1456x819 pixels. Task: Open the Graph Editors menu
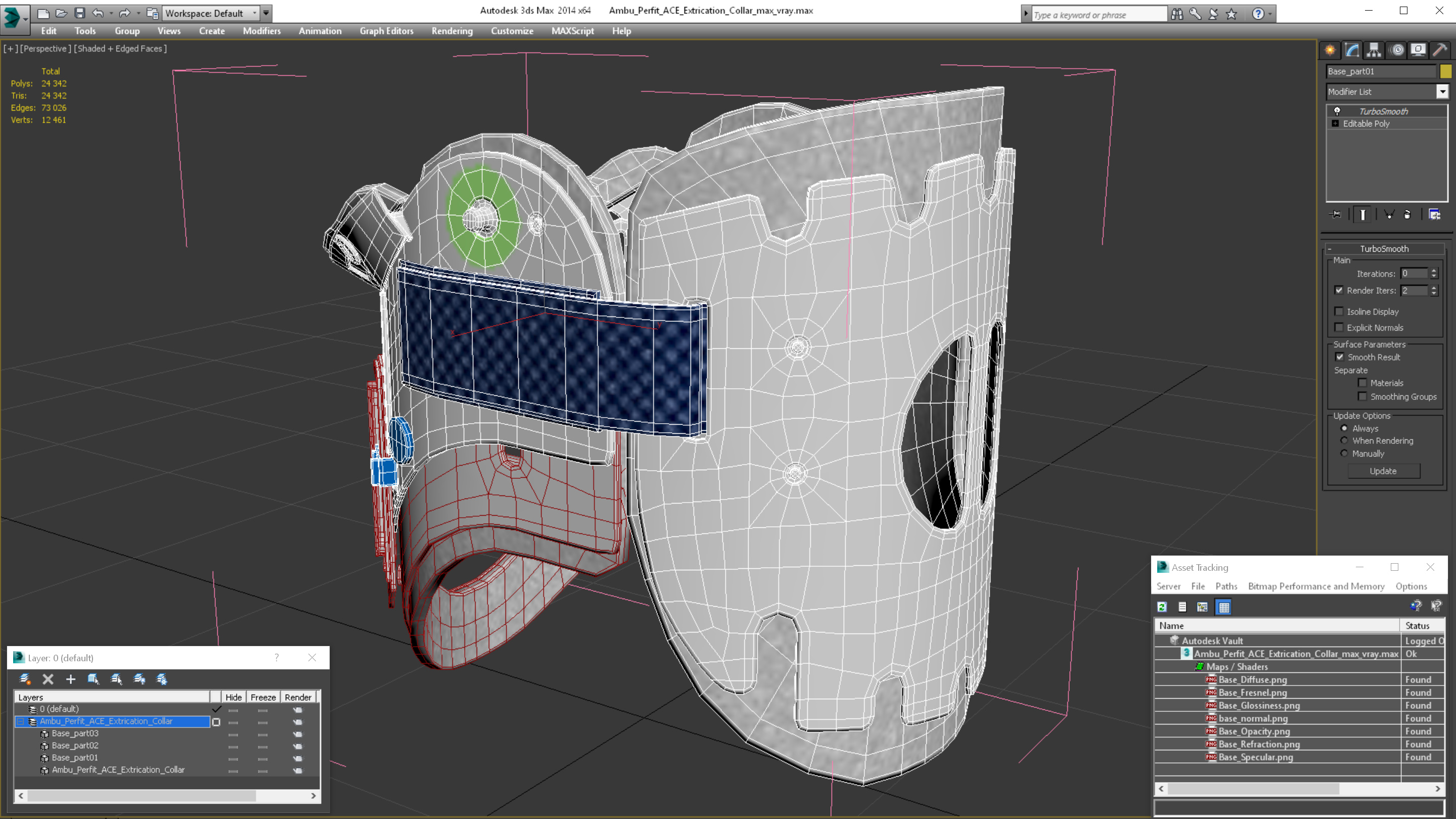click(x=386, y=31)
